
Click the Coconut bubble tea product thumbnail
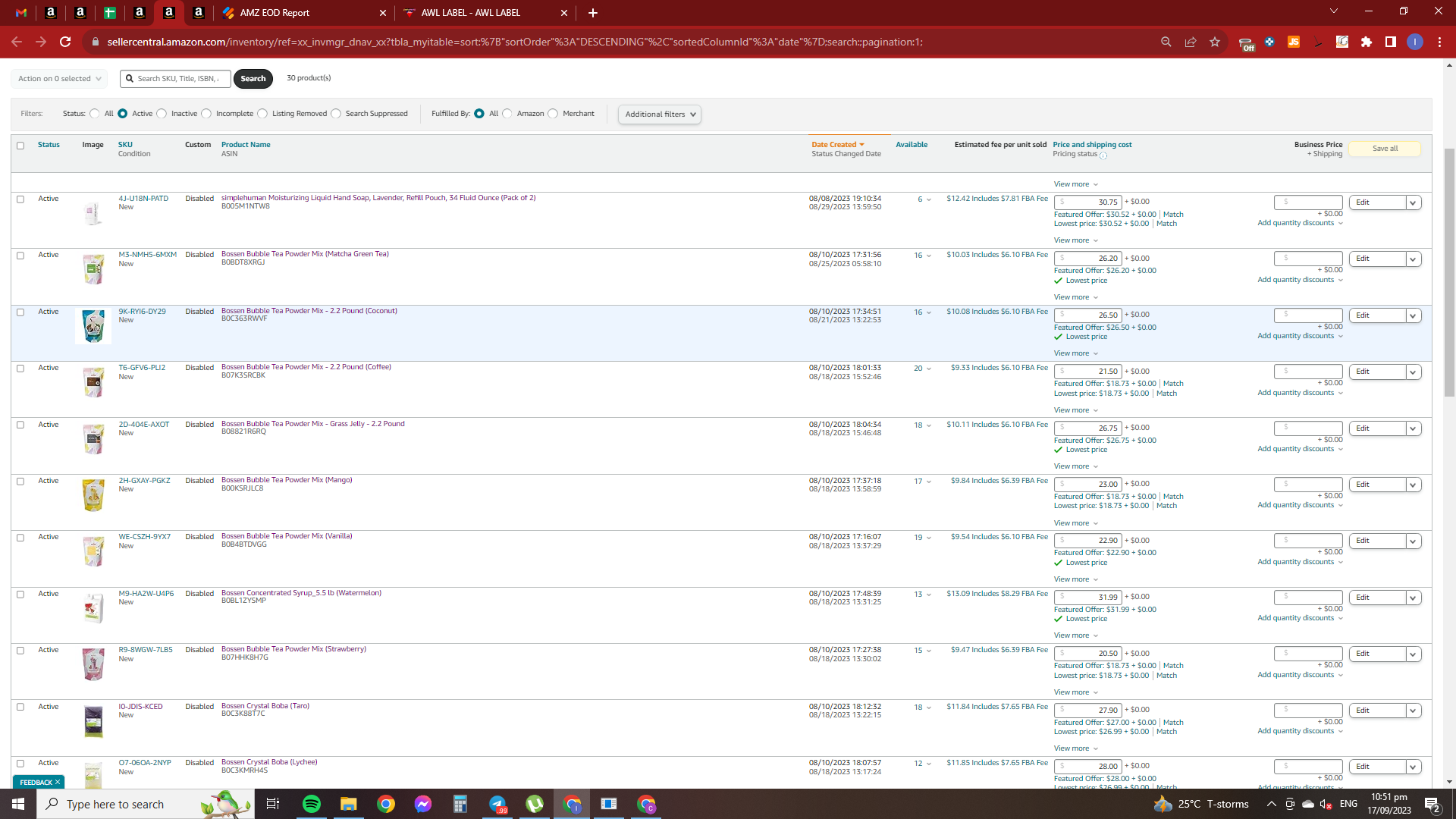93,326
